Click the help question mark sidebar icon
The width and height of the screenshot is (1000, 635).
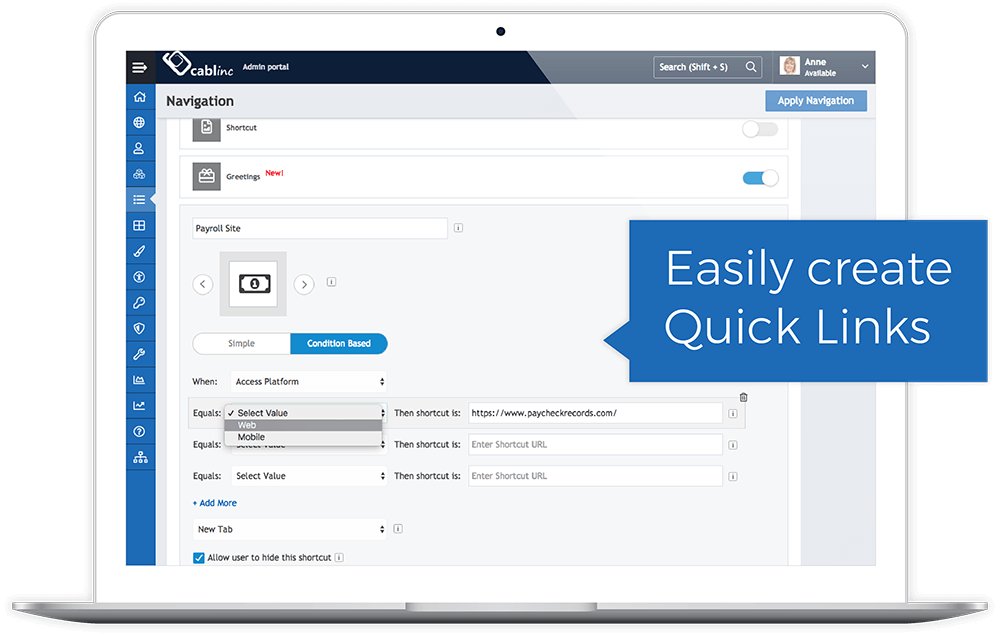coord(140,431)
